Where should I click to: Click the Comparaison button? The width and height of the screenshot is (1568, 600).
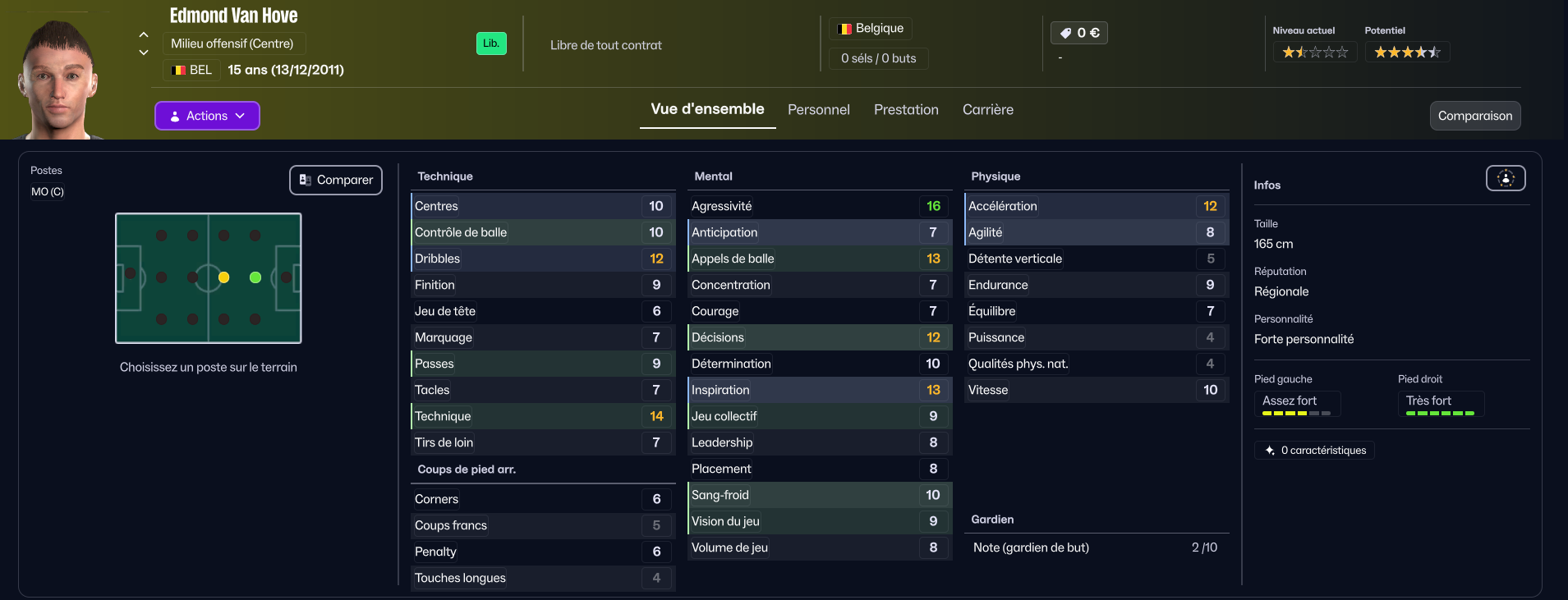point(1474,116)
